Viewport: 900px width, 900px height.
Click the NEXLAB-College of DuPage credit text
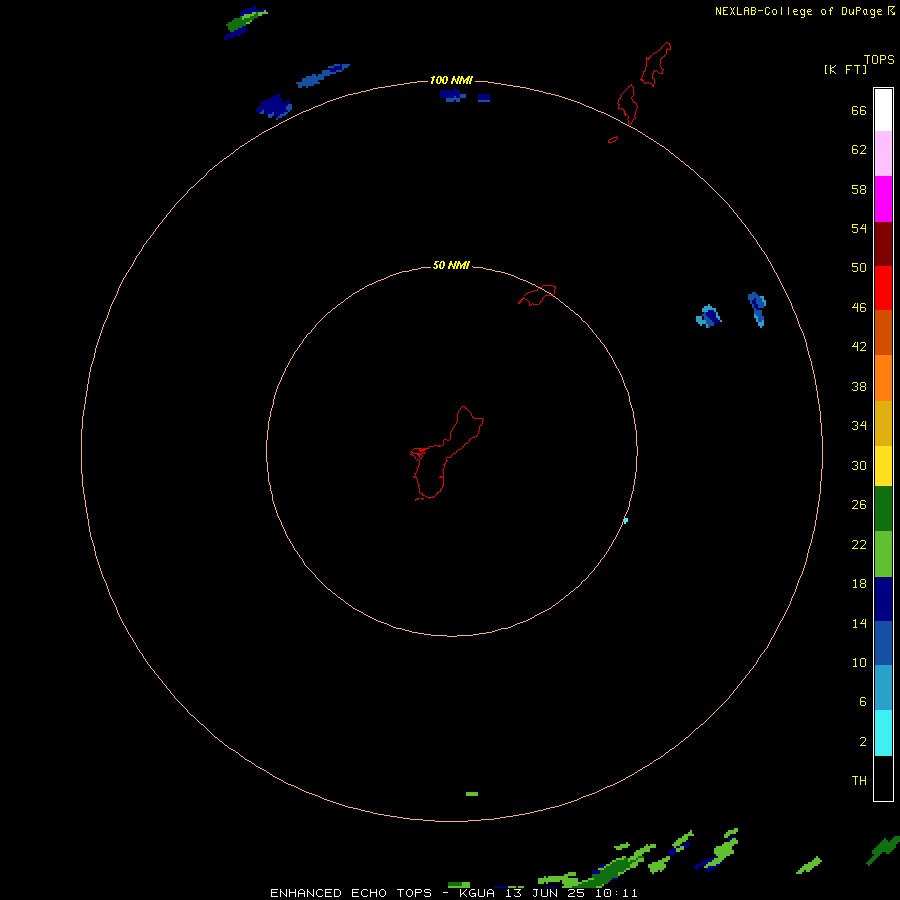click(798, 11)
